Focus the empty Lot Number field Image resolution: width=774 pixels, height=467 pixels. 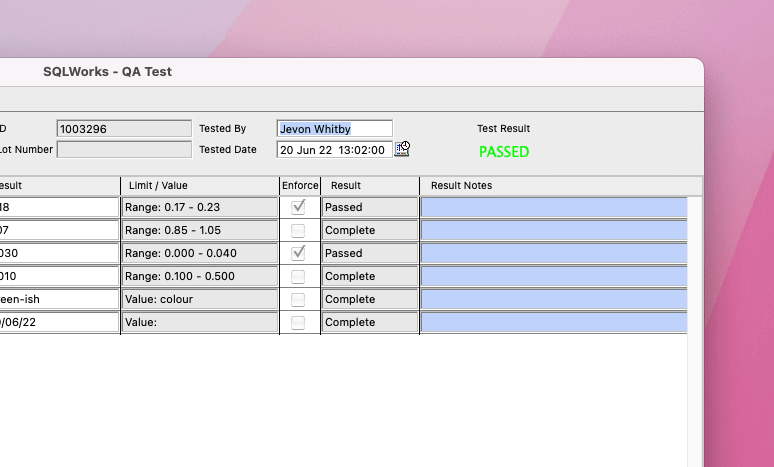(x=124, y=150)
